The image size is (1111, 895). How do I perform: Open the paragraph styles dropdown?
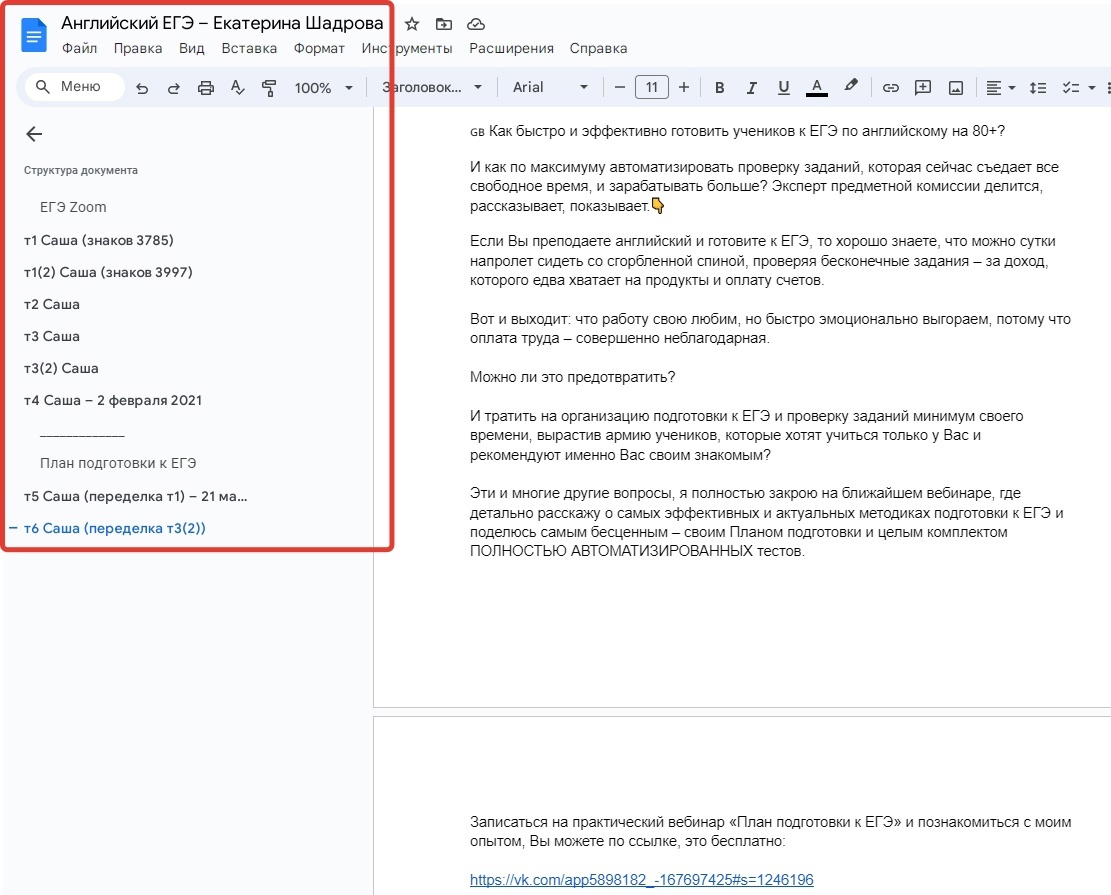[432, 87]
